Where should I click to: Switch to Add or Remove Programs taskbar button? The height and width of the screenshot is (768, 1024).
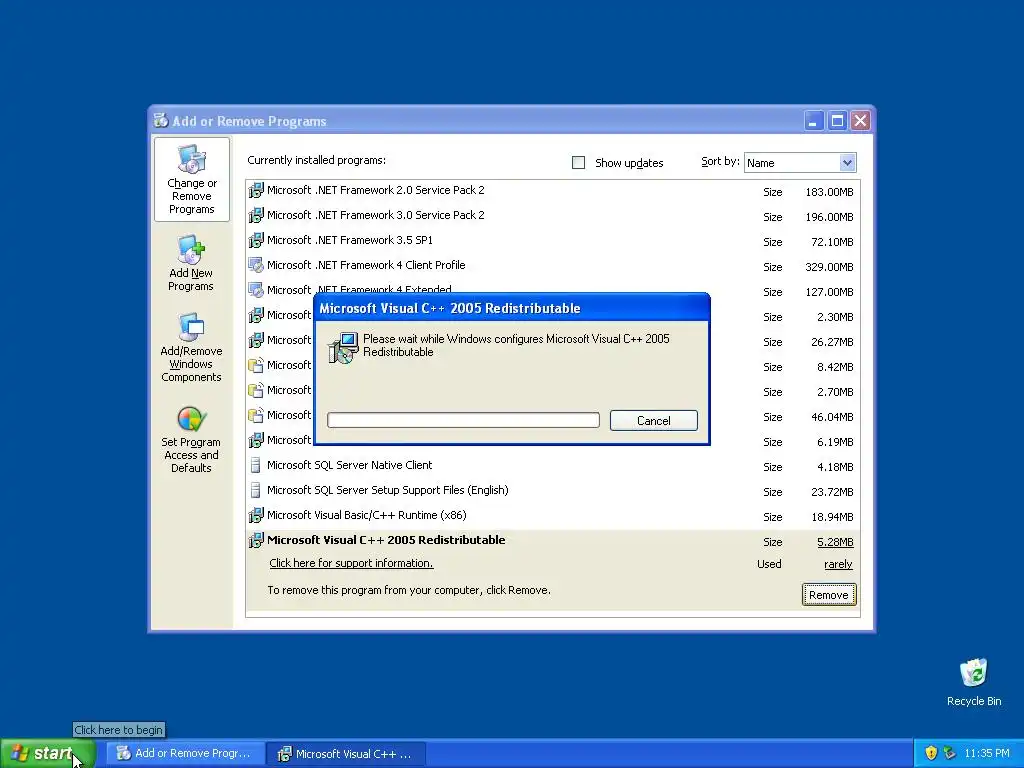point(186,753)
